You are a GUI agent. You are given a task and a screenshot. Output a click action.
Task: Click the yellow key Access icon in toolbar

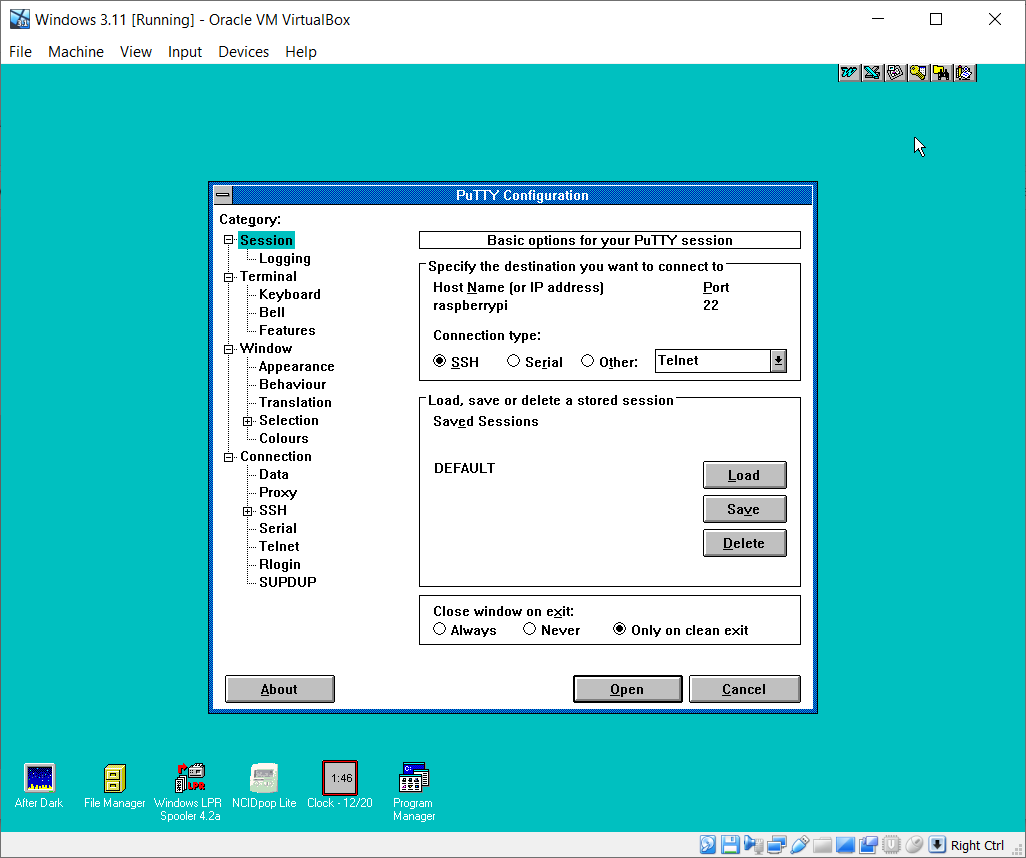(918, 73)
